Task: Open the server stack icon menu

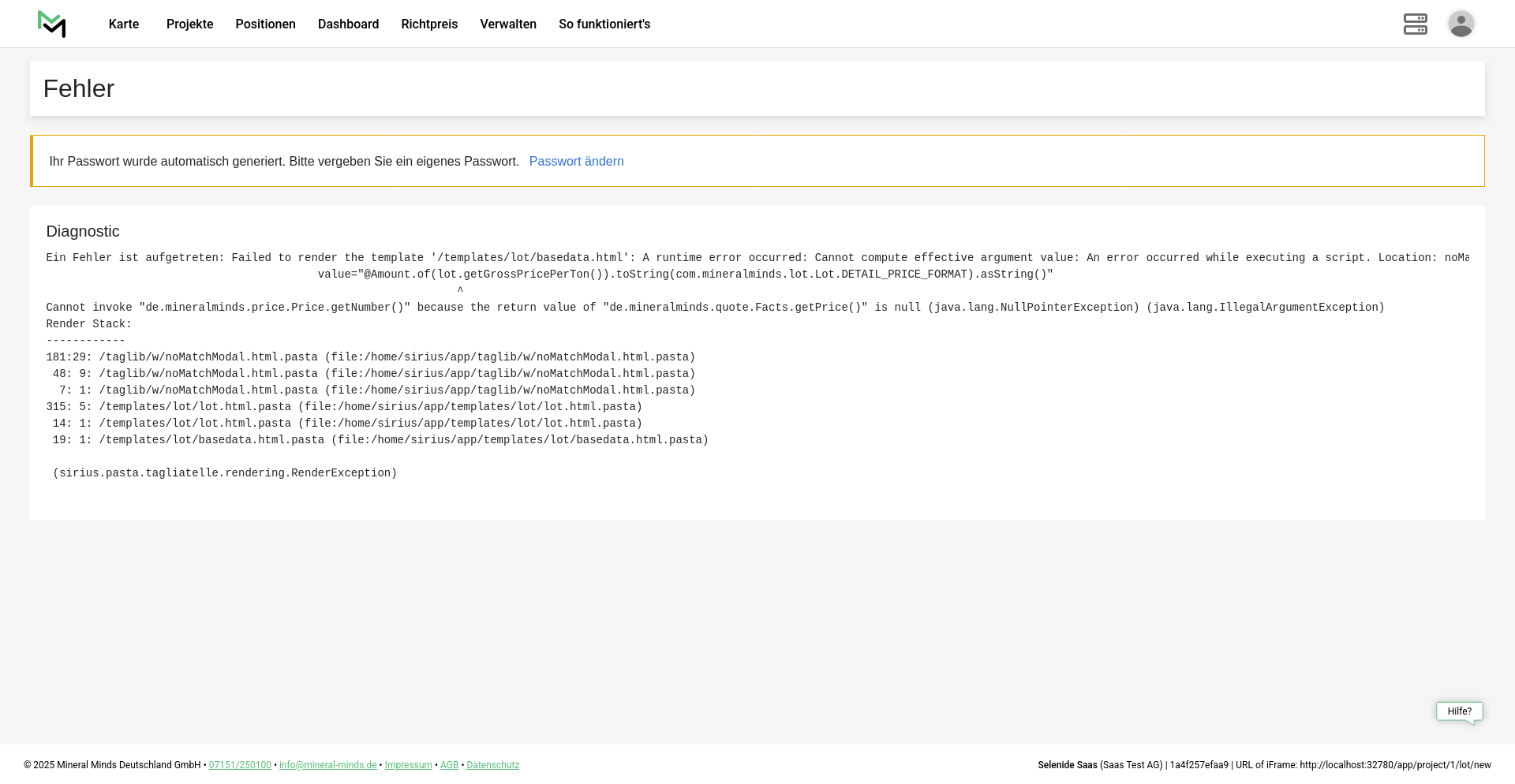Action: [1415, 24]
